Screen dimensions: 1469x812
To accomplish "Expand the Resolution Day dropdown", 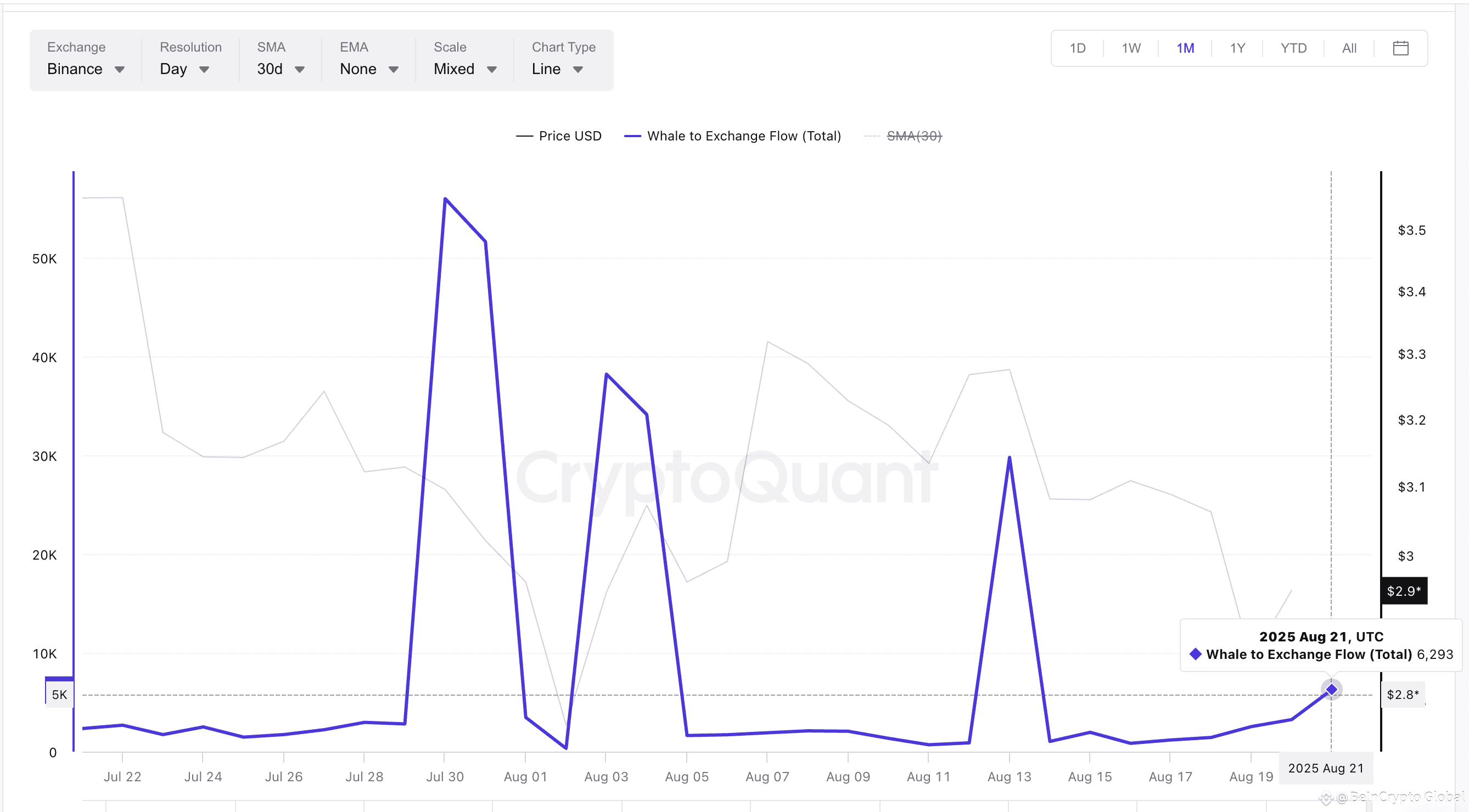I will pyautogui.click(x=185, y=69).
